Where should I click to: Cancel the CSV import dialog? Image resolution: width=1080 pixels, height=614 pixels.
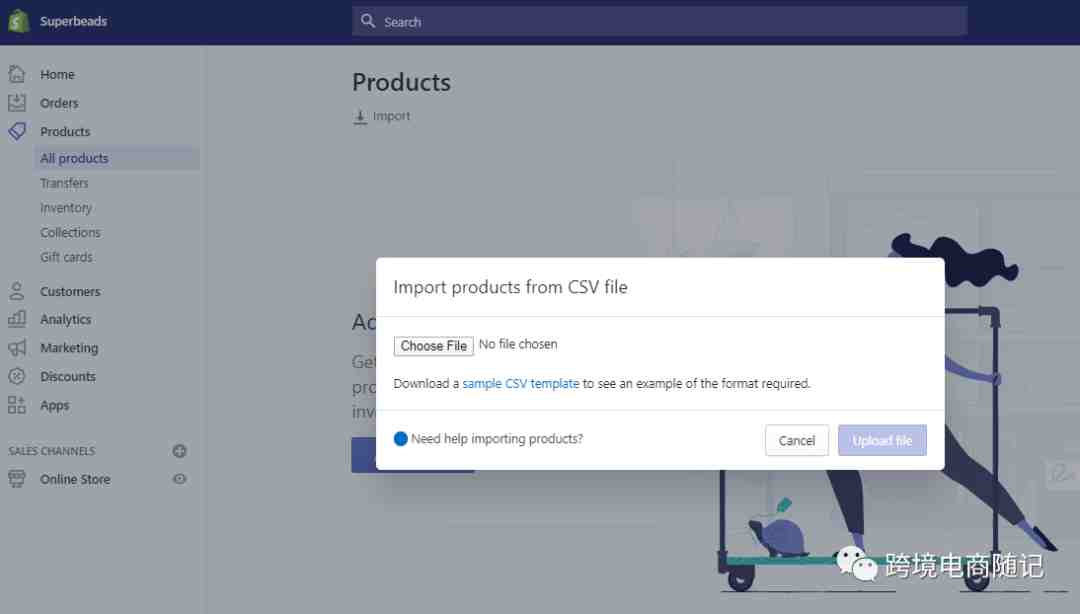click(797, 440)
